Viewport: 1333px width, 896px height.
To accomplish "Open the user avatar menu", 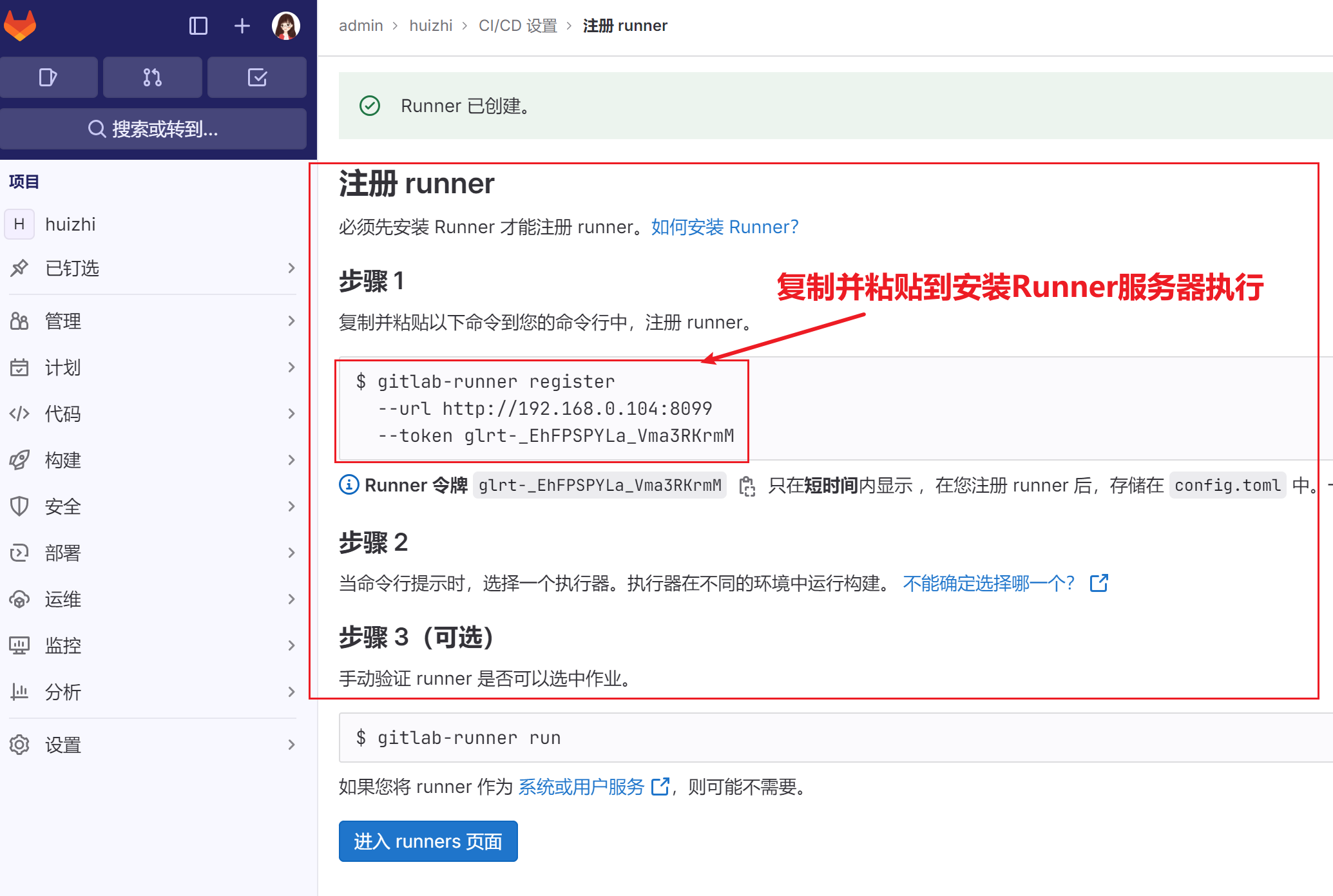I will pos(286,26).
